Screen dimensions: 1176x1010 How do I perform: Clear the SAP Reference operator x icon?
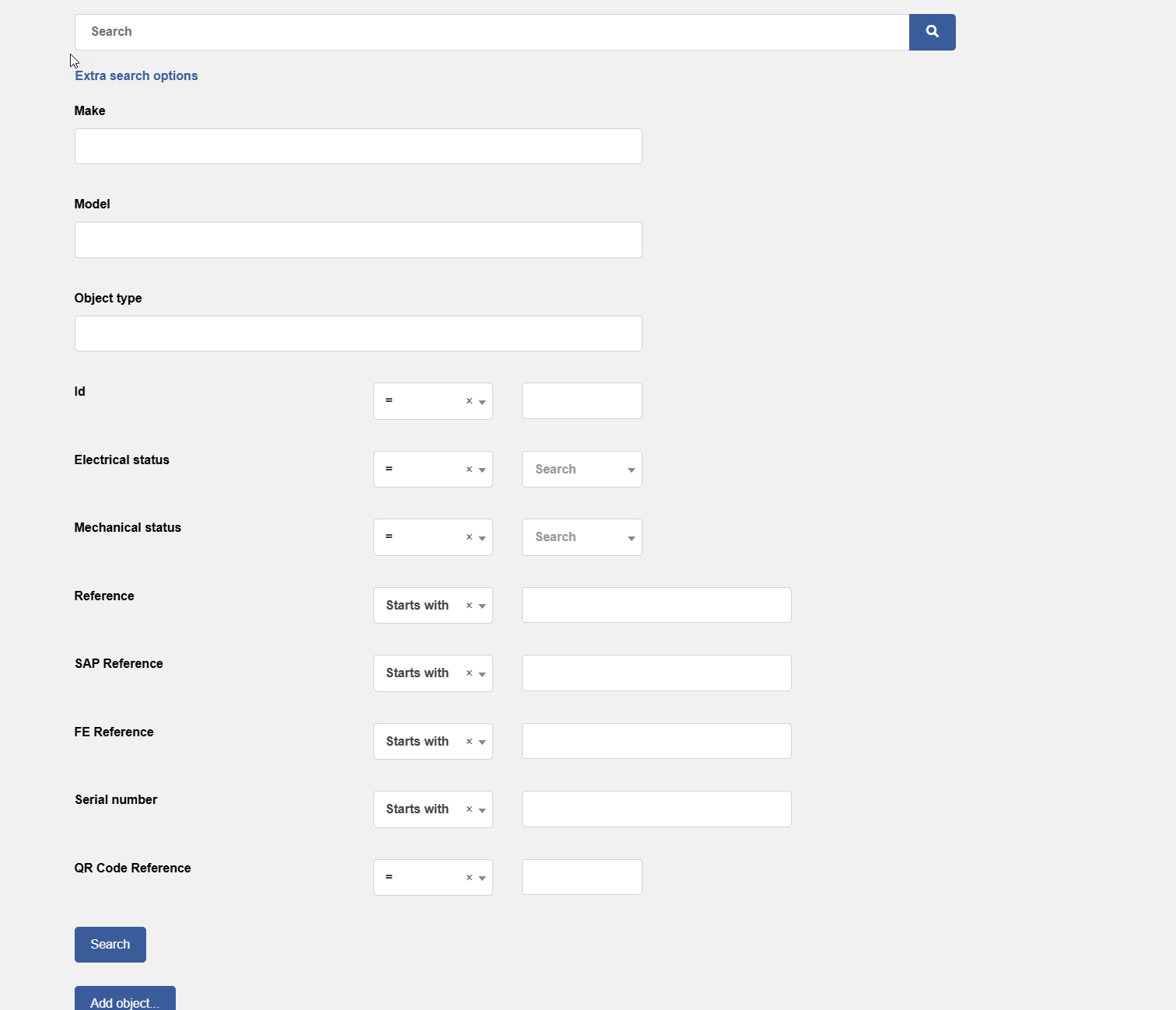(x=469, y=673)
